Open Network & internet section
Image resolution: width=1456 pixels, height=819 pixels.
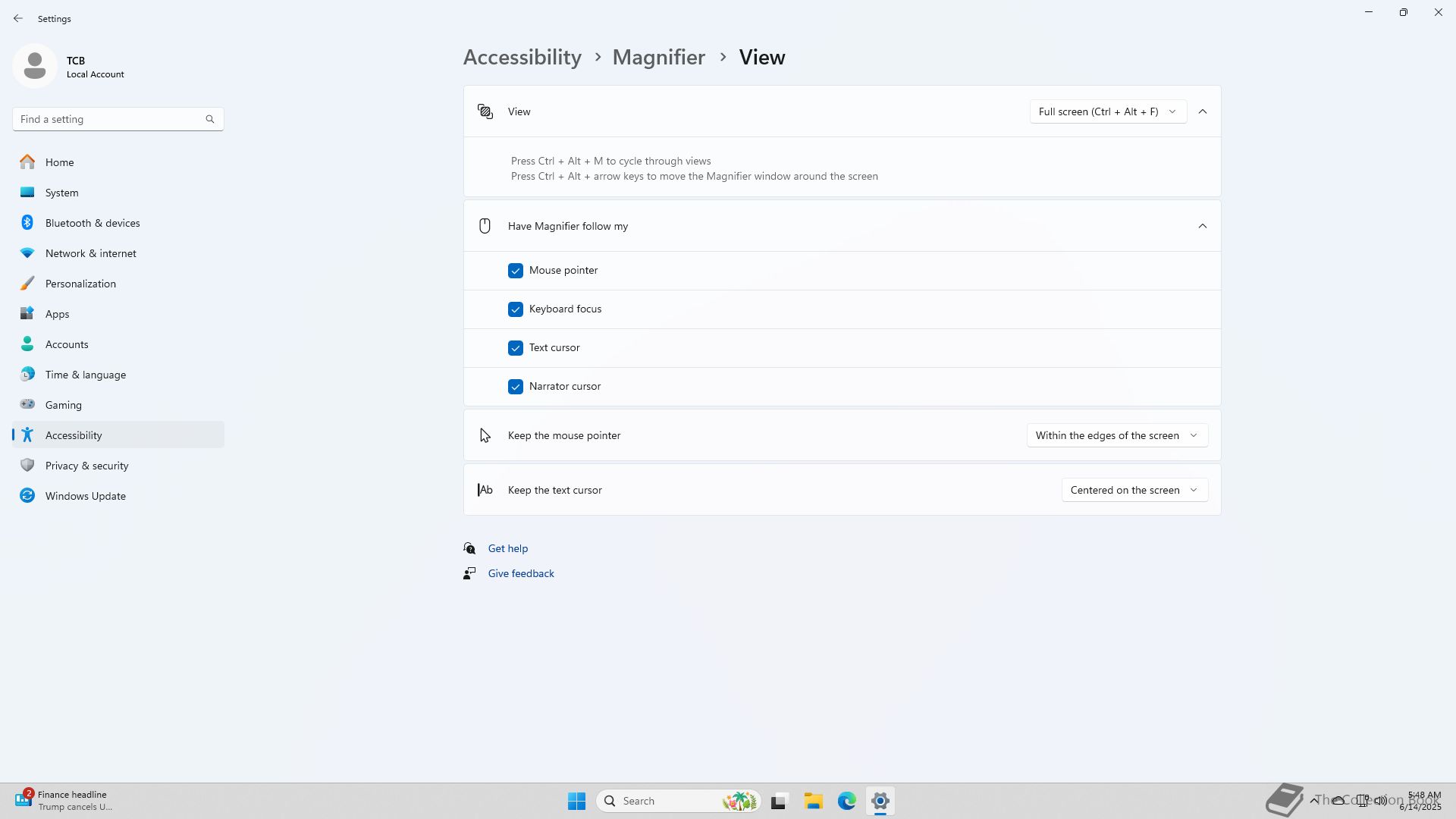click(x=90, y=253)
